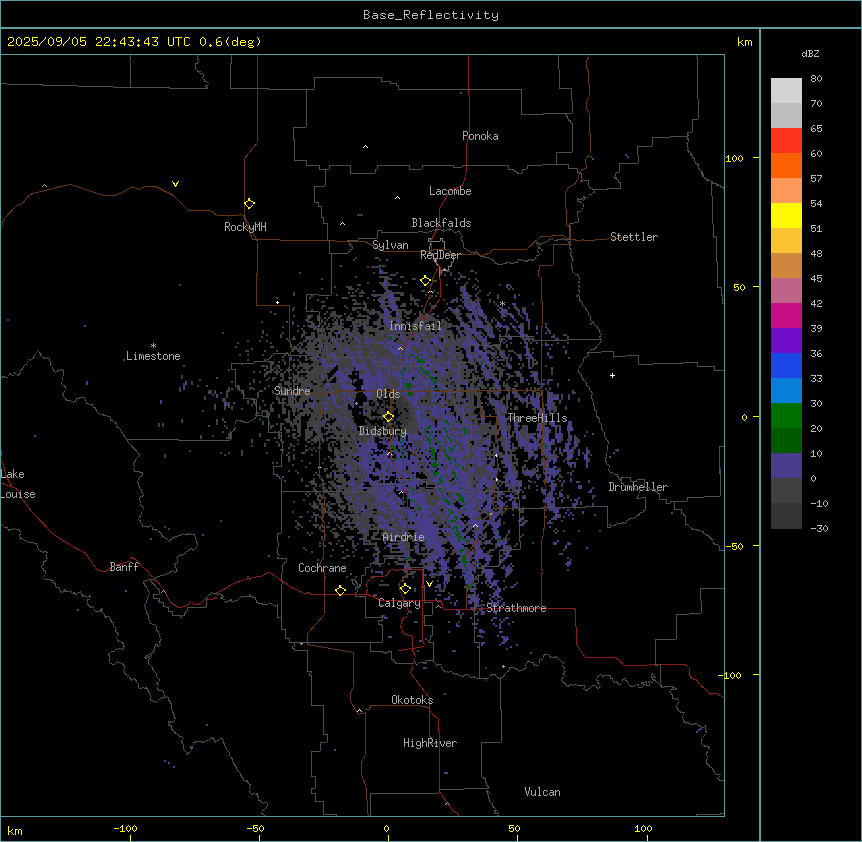Viewport: 862px width, 842px height.
Task: Select the light gray 70-80 dBZ swatch
Action: (786, 91)
